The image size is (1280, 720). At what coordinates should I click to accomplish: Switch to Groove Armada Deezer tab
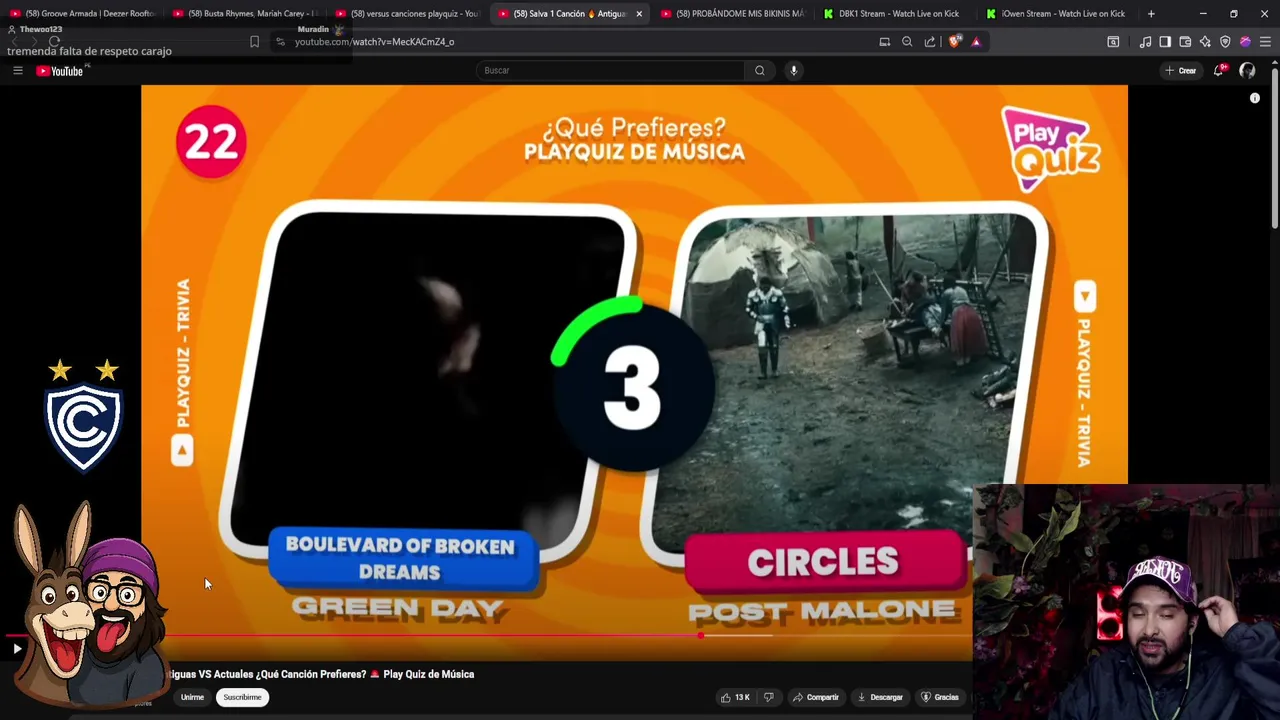(82, 14)
